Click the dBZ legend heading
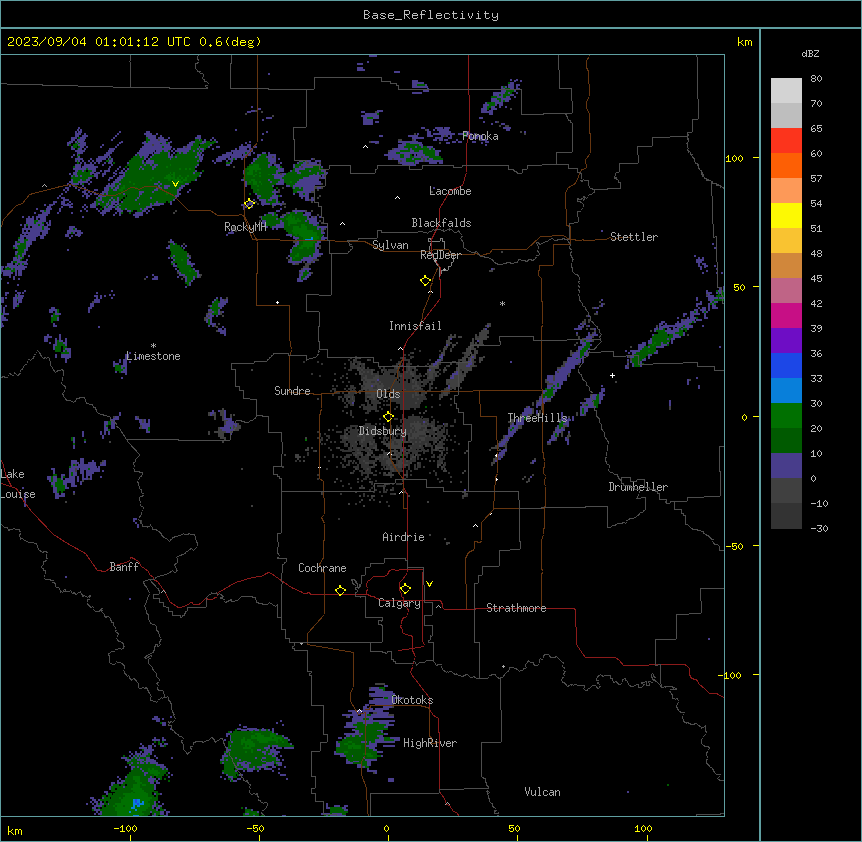The width and height of the screenshot is (862, 842). click(x=810, y=54)
